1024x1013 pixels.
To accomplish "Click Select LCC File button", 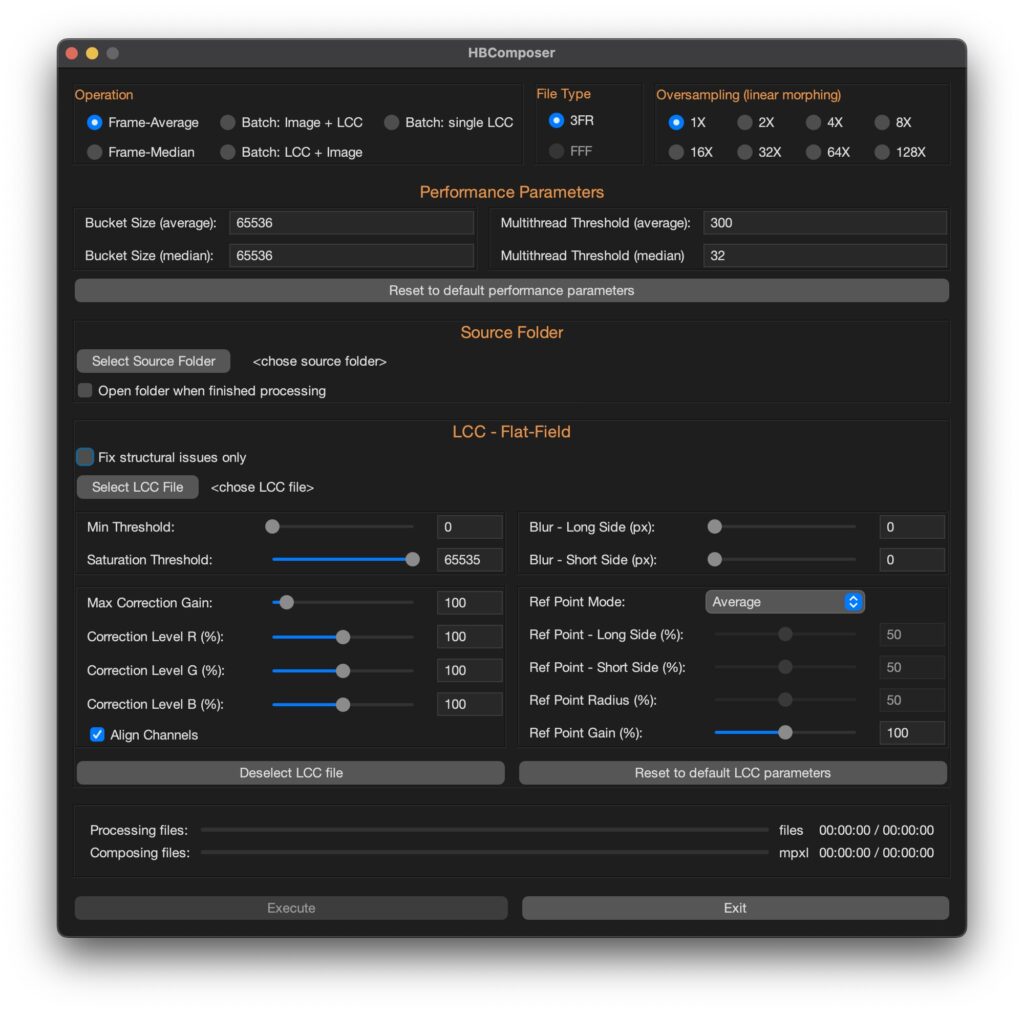I will coord(138,487).
